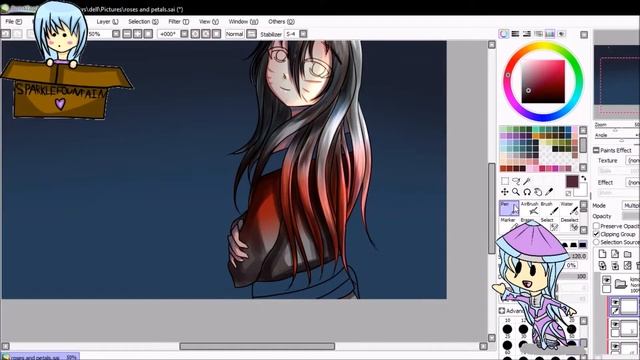Image resolution: width=640 pixels, height=360 pixels.
Task: Toggle the RGB slider panel icon
Action: pyautogui.click(x=516, y=34)
